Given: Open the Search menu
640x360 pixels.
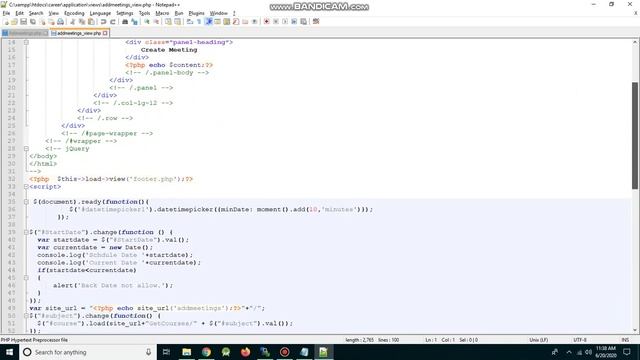Looking at the screenshot, I should click(x=36, y=13).
